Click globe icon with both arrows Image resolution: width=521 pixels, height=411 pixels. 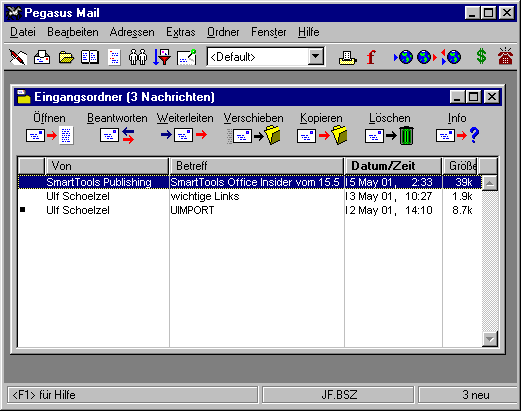[x=451, y=57]
